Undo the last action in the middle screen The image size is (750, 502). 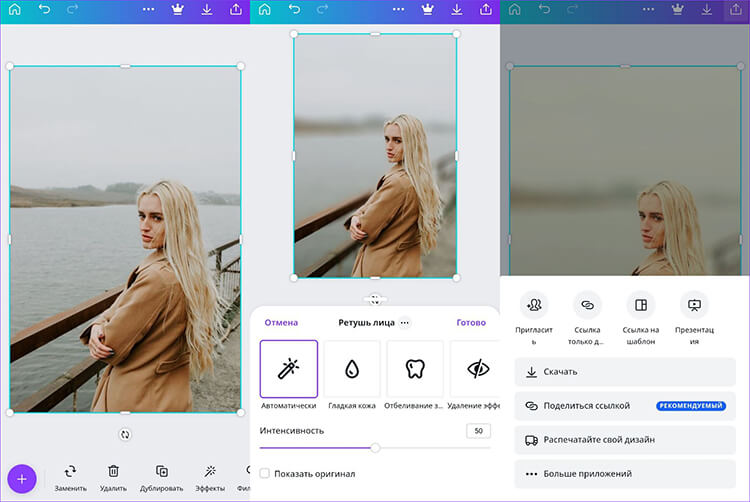[x=294, y=9]
